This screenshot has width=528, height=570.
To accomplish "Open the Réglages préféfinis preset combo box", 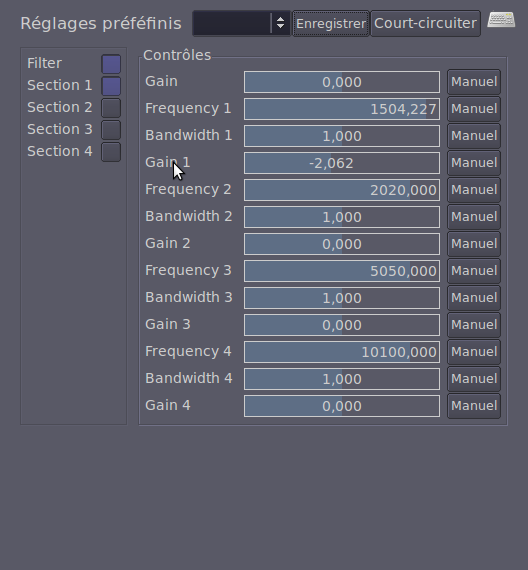I will coord(242,24).
